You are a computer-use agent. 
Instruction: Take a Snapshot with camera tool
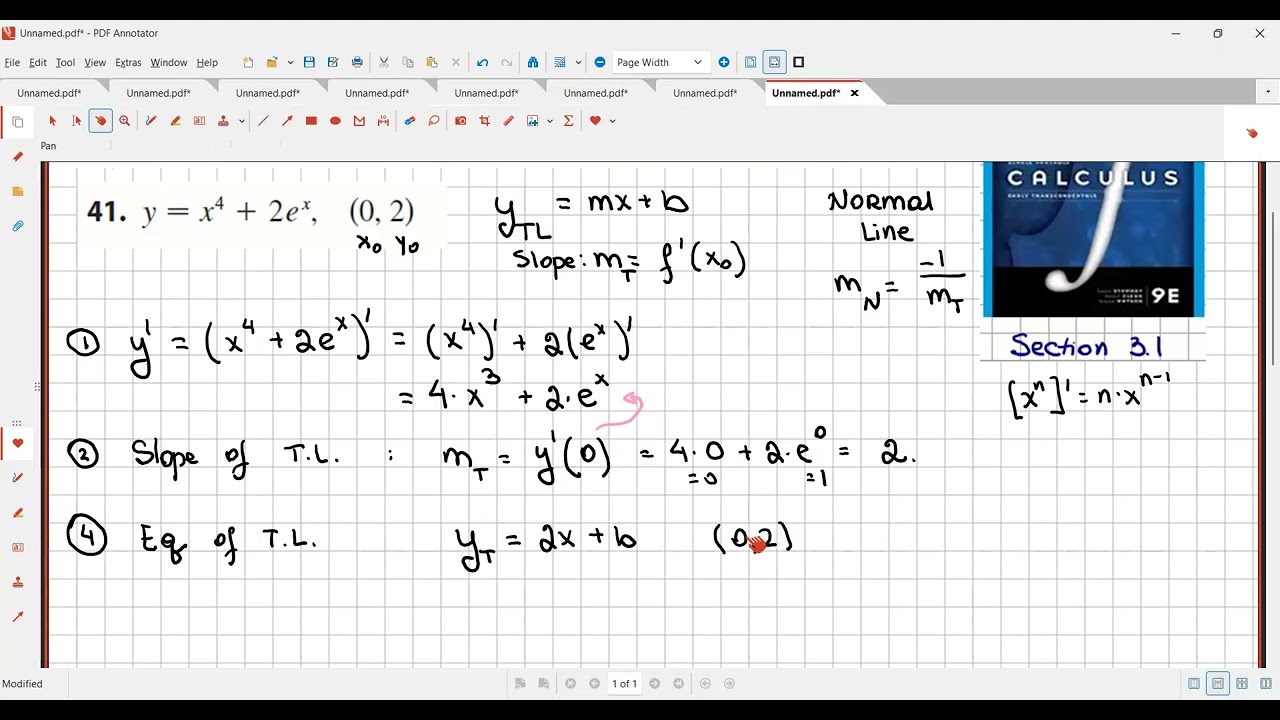(x=460, y=121)
